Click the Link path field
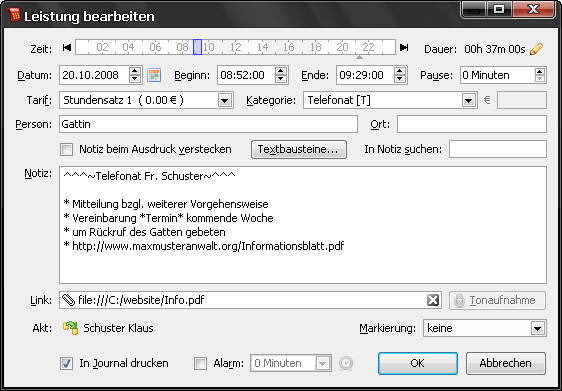This screenshot has height=391, width=562. click(x=250, y=300)
